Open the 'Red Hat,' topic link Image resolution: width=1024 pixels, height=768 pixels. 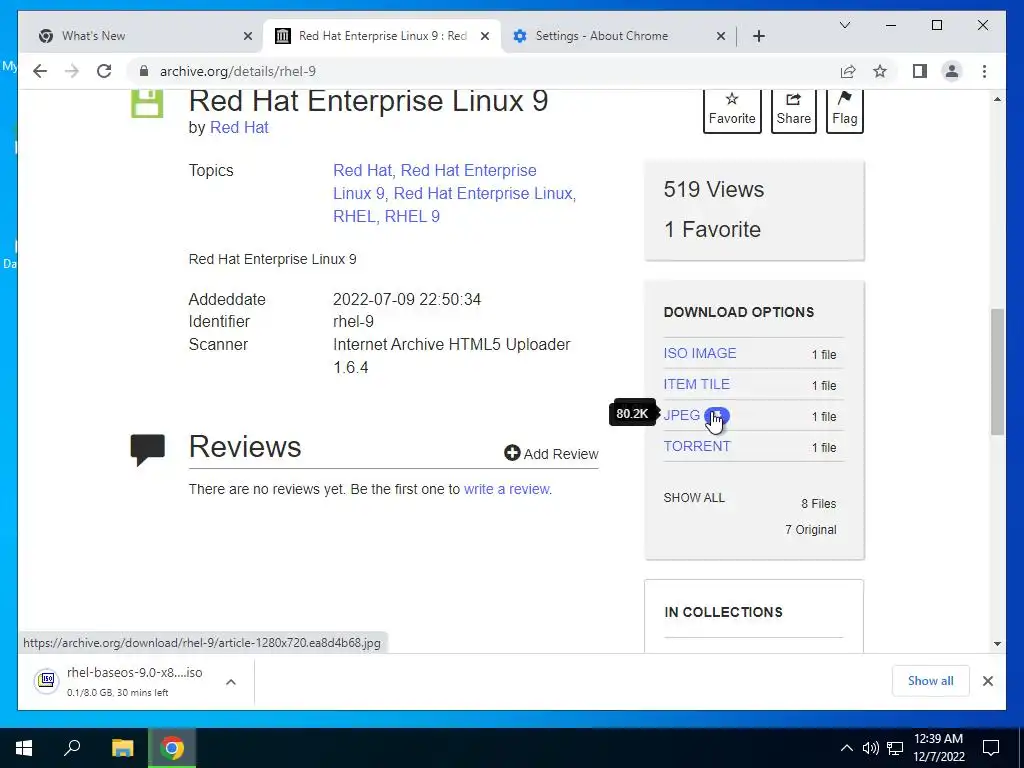pos(363,170)
